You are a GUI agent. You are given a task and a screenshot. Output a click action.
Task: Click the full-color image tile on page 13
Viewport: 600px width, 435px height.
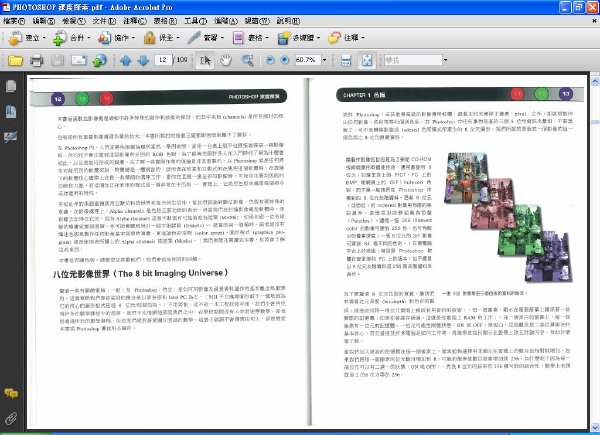click(x=466, y=177)
